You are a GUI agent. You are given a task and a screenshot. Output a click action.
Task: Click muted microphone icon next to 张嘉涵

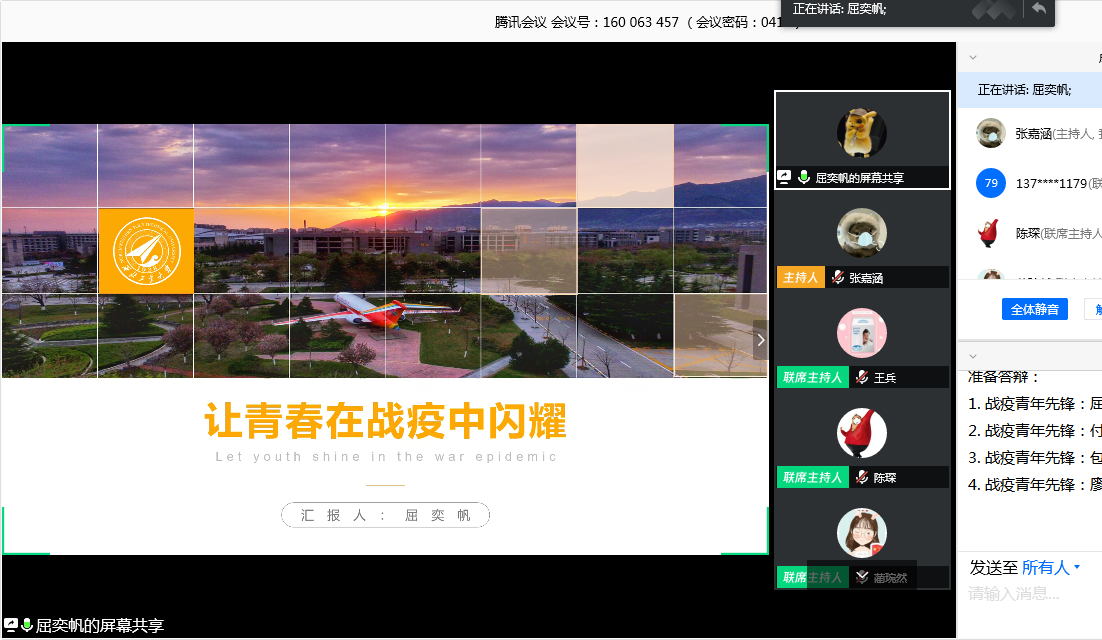(836, 278)
